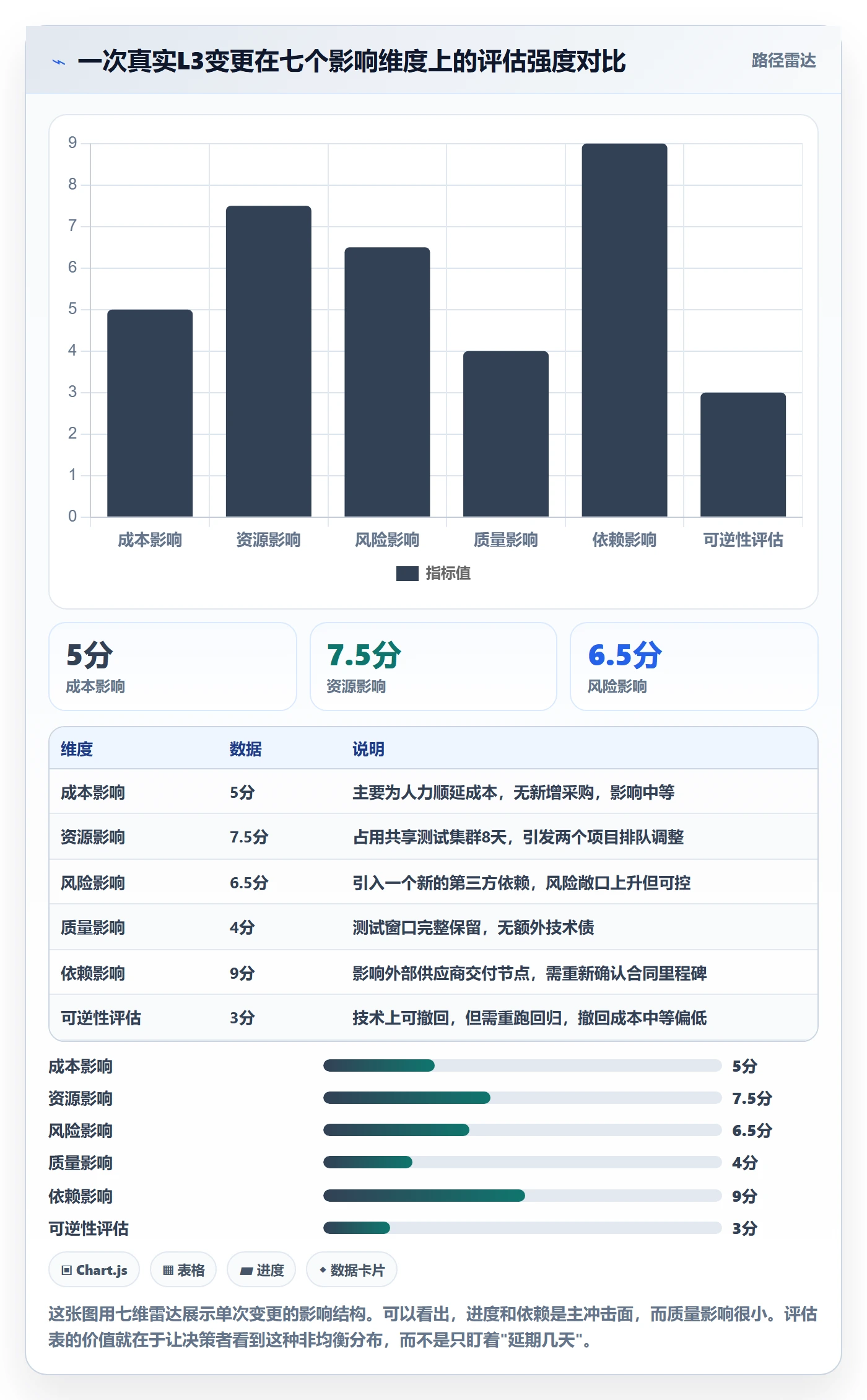Click the 资源影响 progress bar
The height and width of the screenshot is (1400, 867).
[523, 1098]
